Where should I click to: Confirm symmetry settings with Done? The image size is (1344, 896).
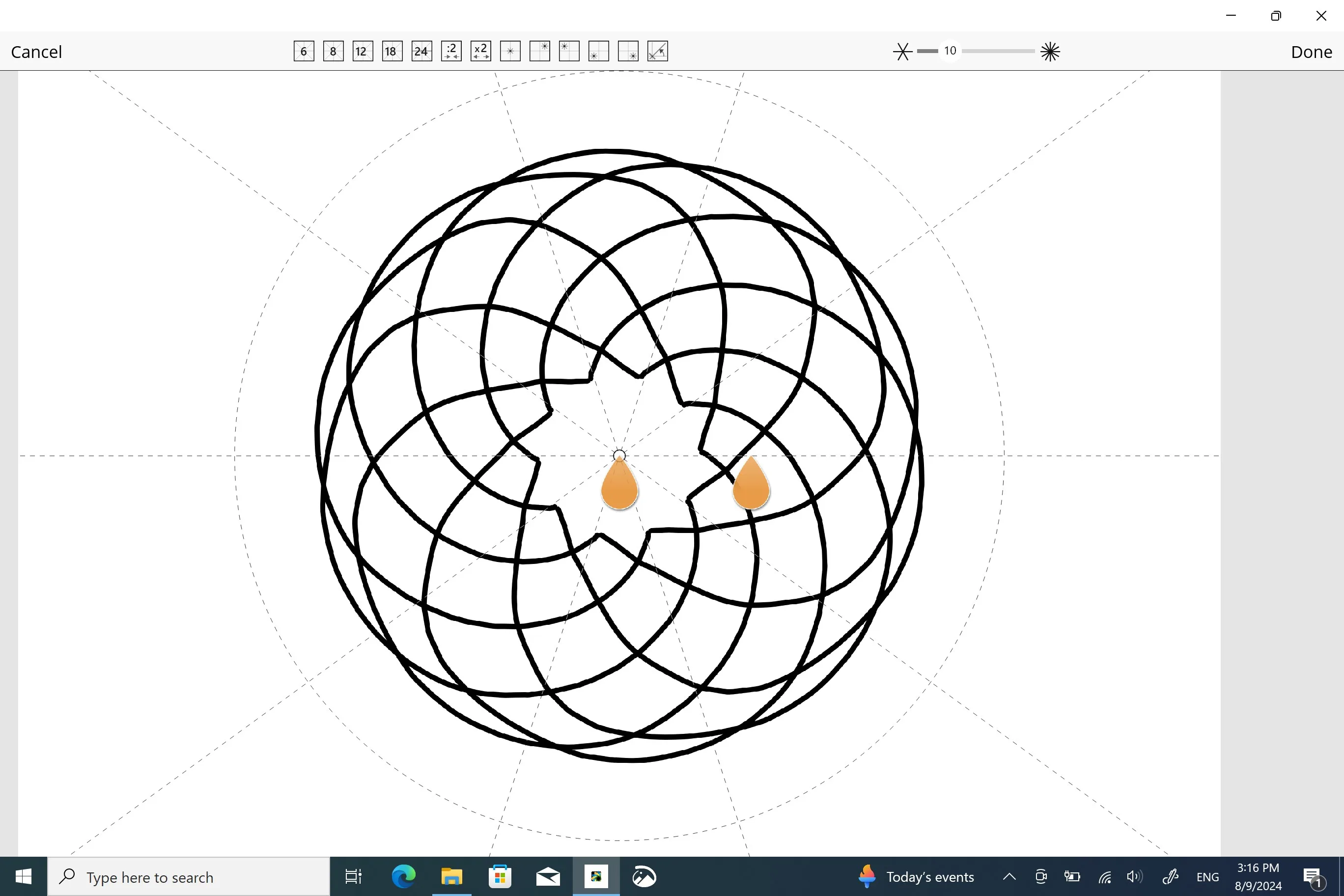[x=1312, y=52]
